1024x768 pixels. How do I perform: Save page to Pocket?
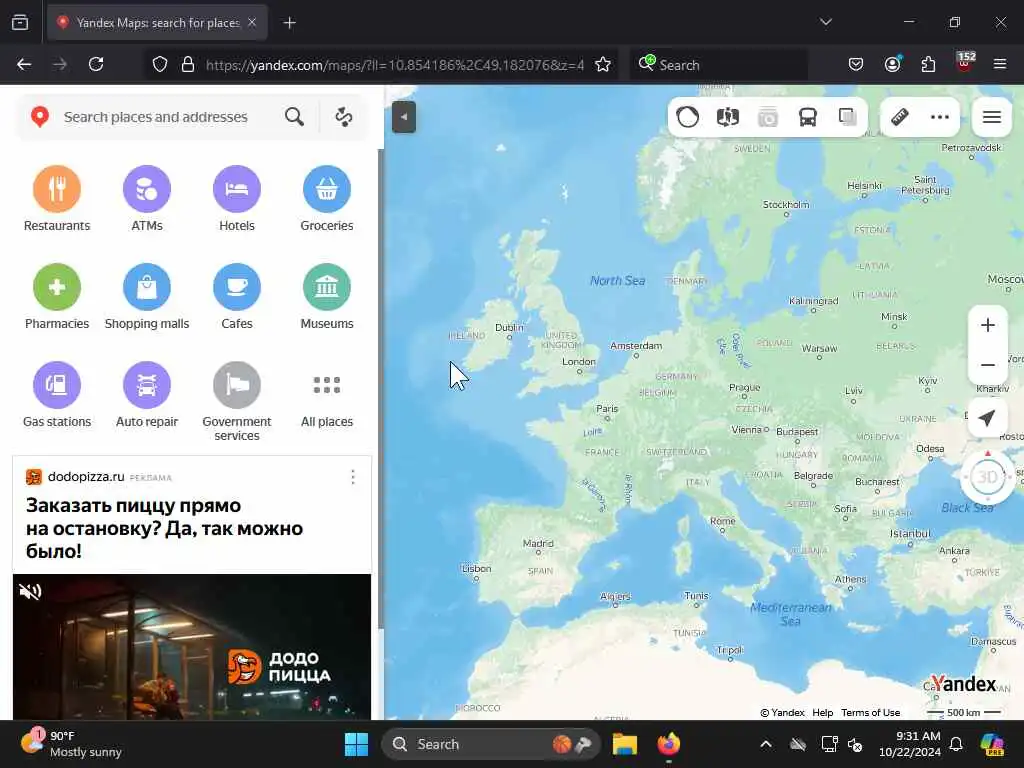click(856, 65)
